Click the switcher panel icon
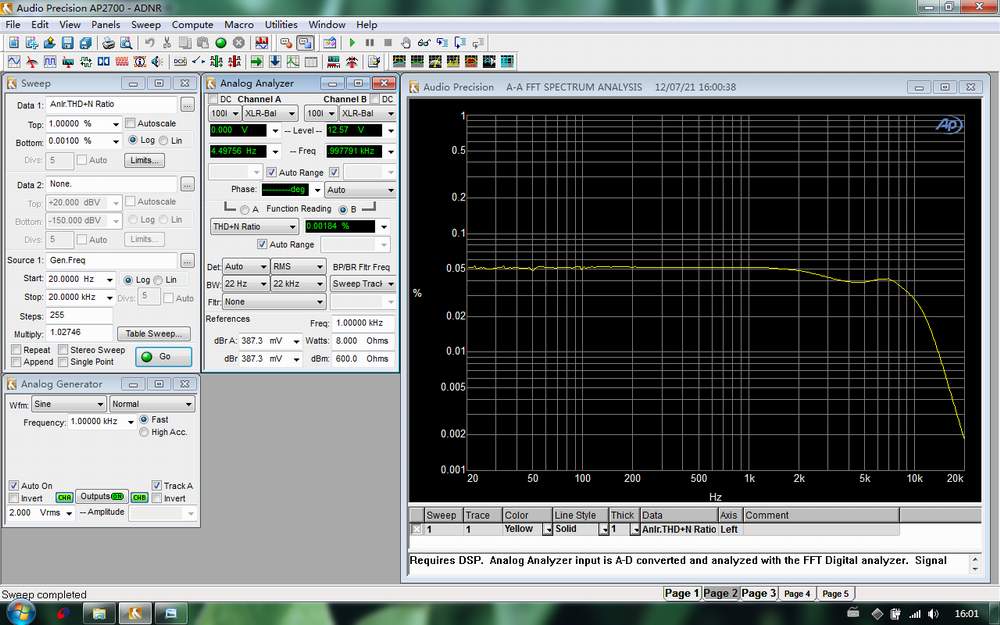Viewport: 1000px width, 625px height. tap(198, 61)
